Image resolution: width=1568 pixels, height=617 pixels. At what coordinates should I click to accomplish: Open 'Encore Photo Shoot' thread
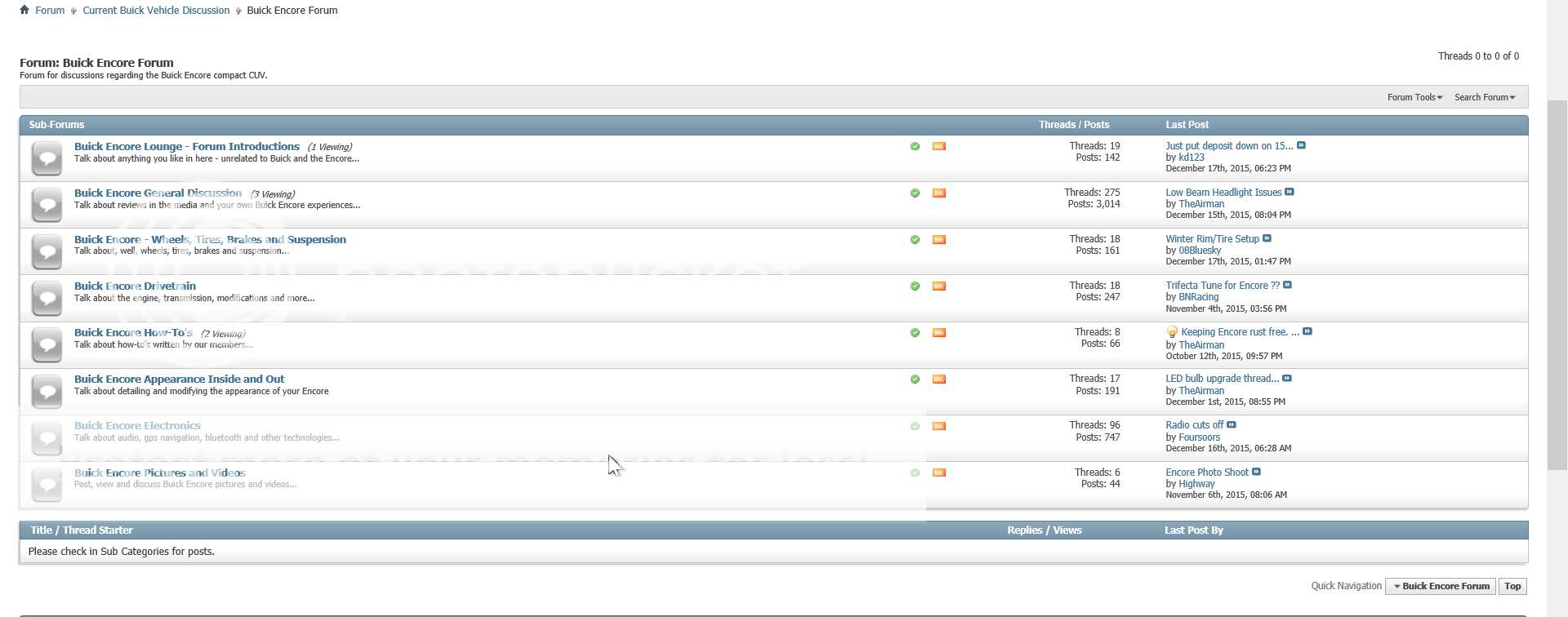point(1207,473)
